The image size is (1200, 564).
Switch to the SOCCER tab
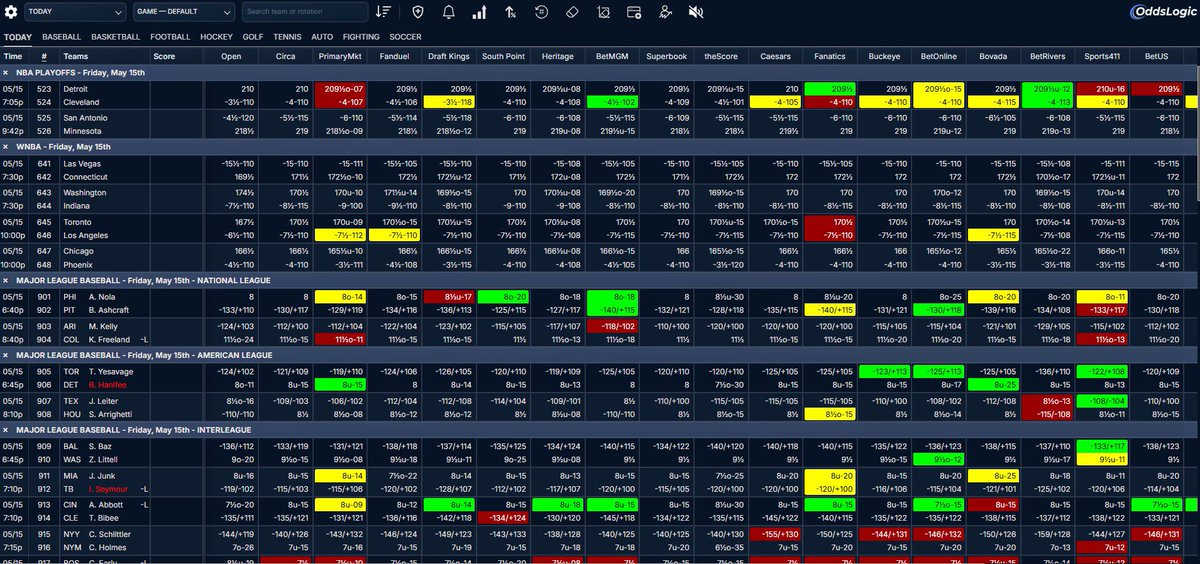click(405, 37)
